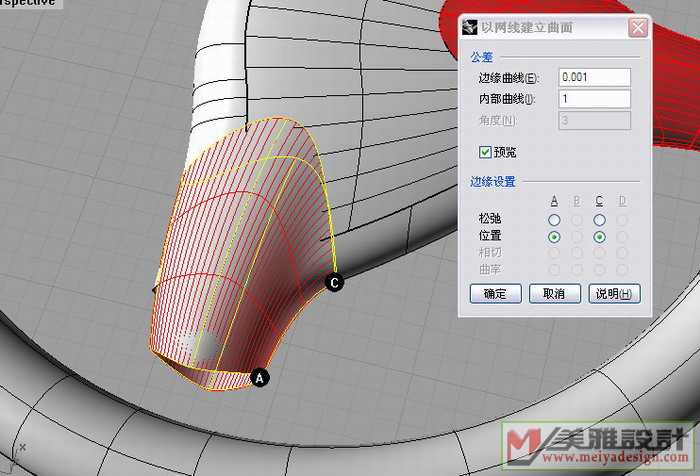The image size is (700, 476).
Task: Focus the 内部曲线 tolerance field
Action: (x=595, y=99)
